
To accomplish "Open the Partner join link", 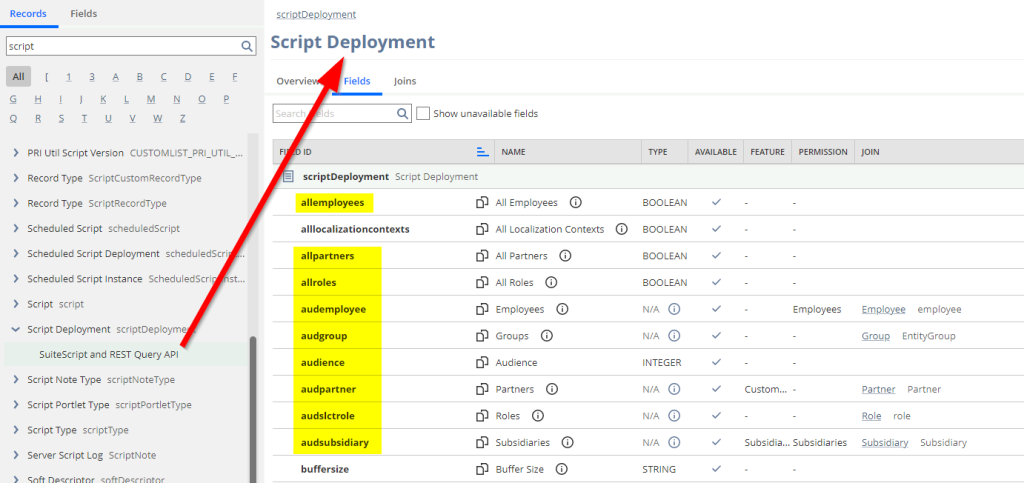I will coord(878,389).
